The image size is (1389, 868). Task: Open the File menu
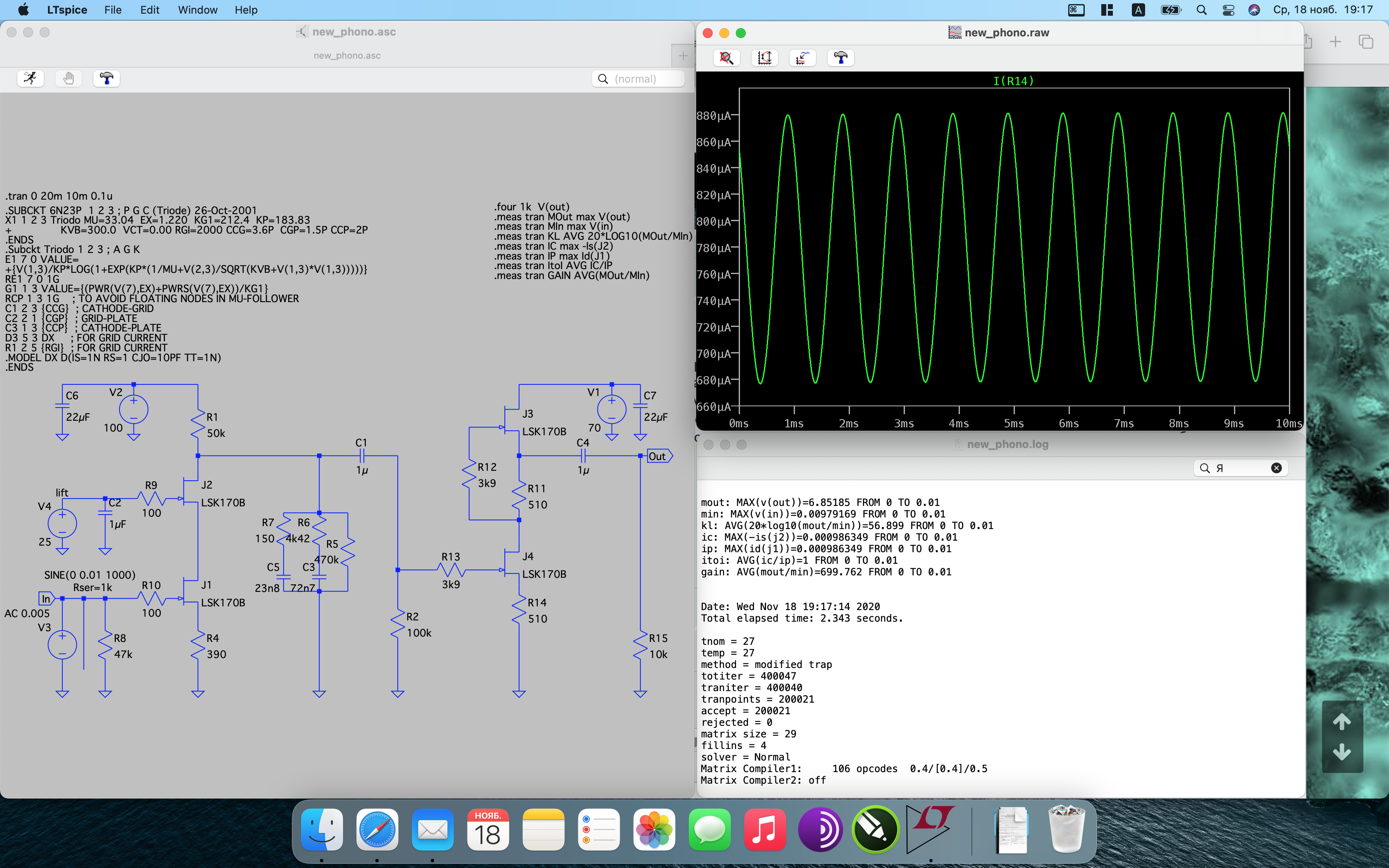(x=112, y=10)
